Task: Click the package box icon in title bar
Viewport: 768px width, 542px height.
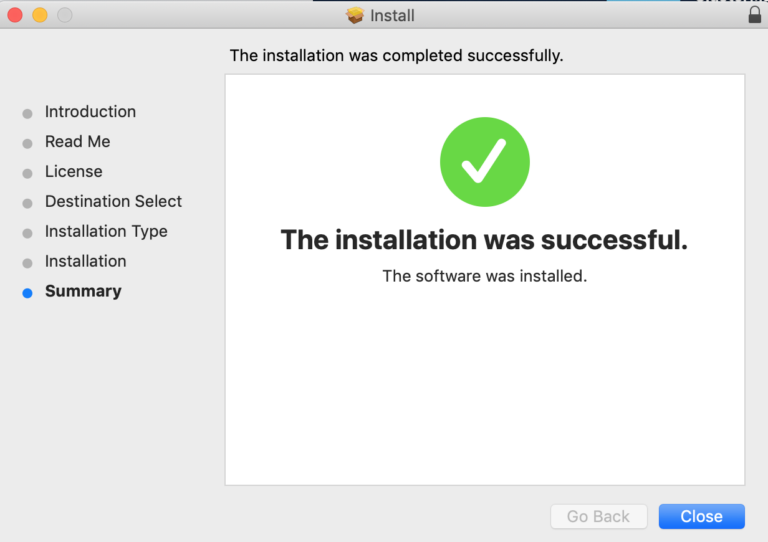Action: point(355,15)
